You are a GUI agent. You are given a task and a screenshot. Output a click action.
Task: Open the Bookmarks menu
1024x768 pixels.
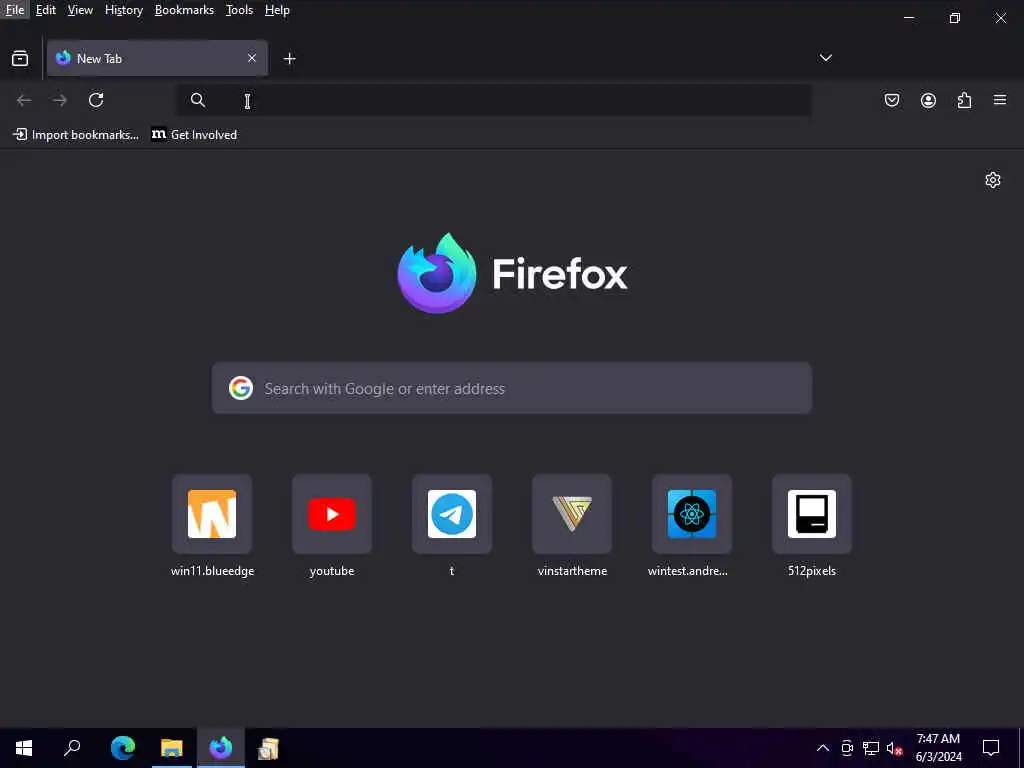[x=184, y=10]
